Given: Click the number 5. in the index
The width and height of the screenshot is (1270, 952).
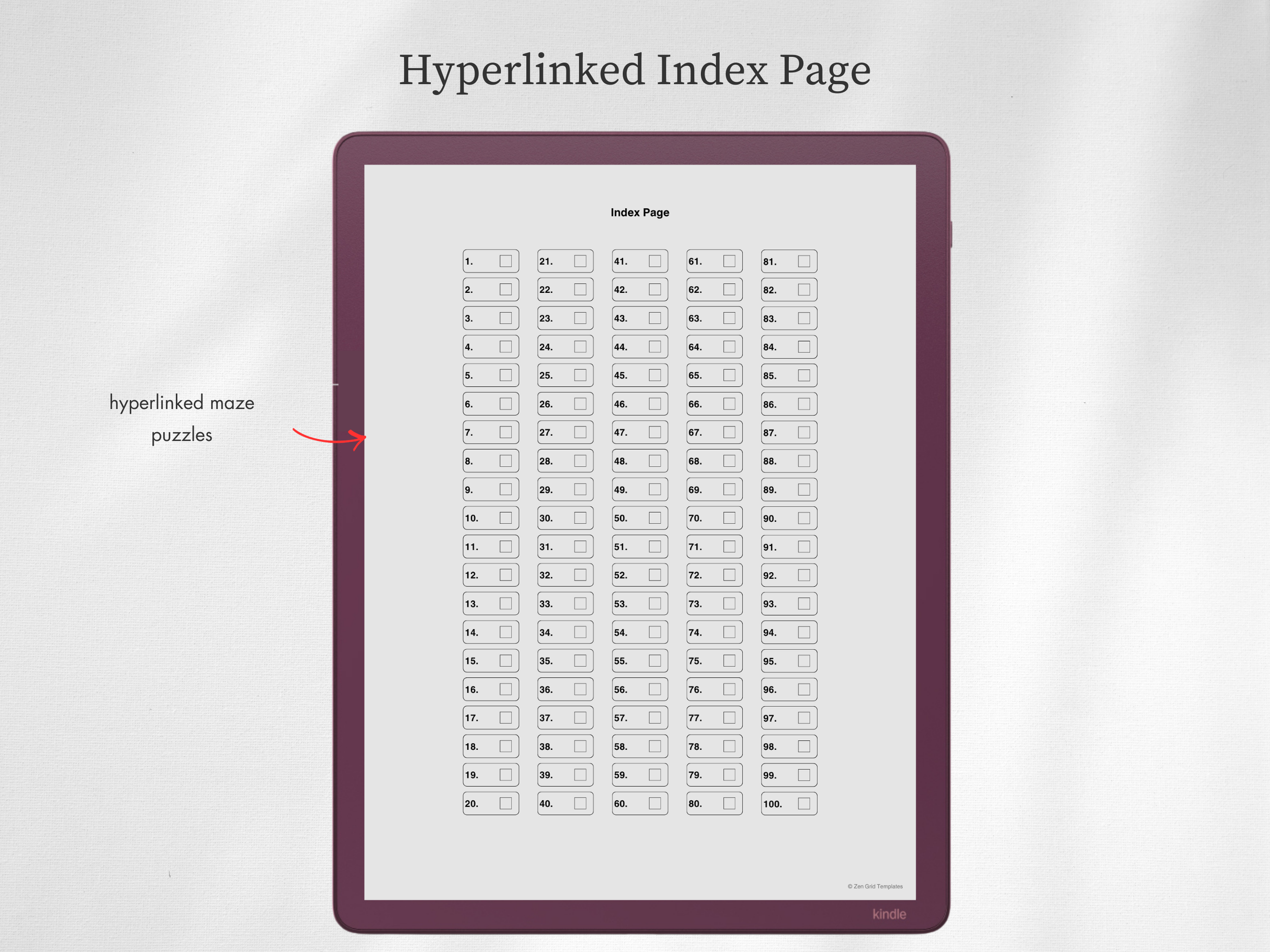Looking at the screenshot, I should click(x=468, y=375).
